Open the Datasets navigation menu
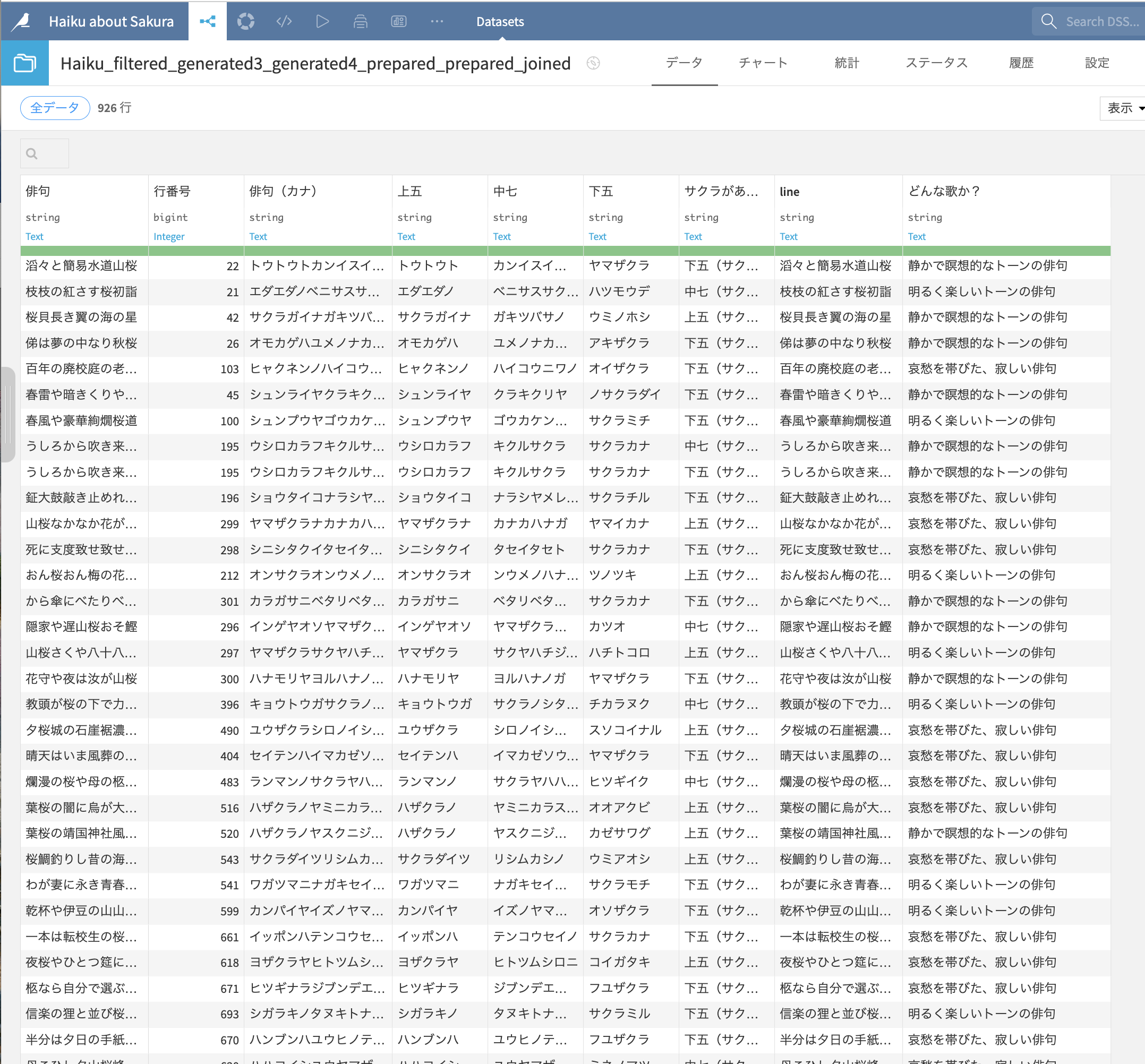 click(x=500, y=22)
